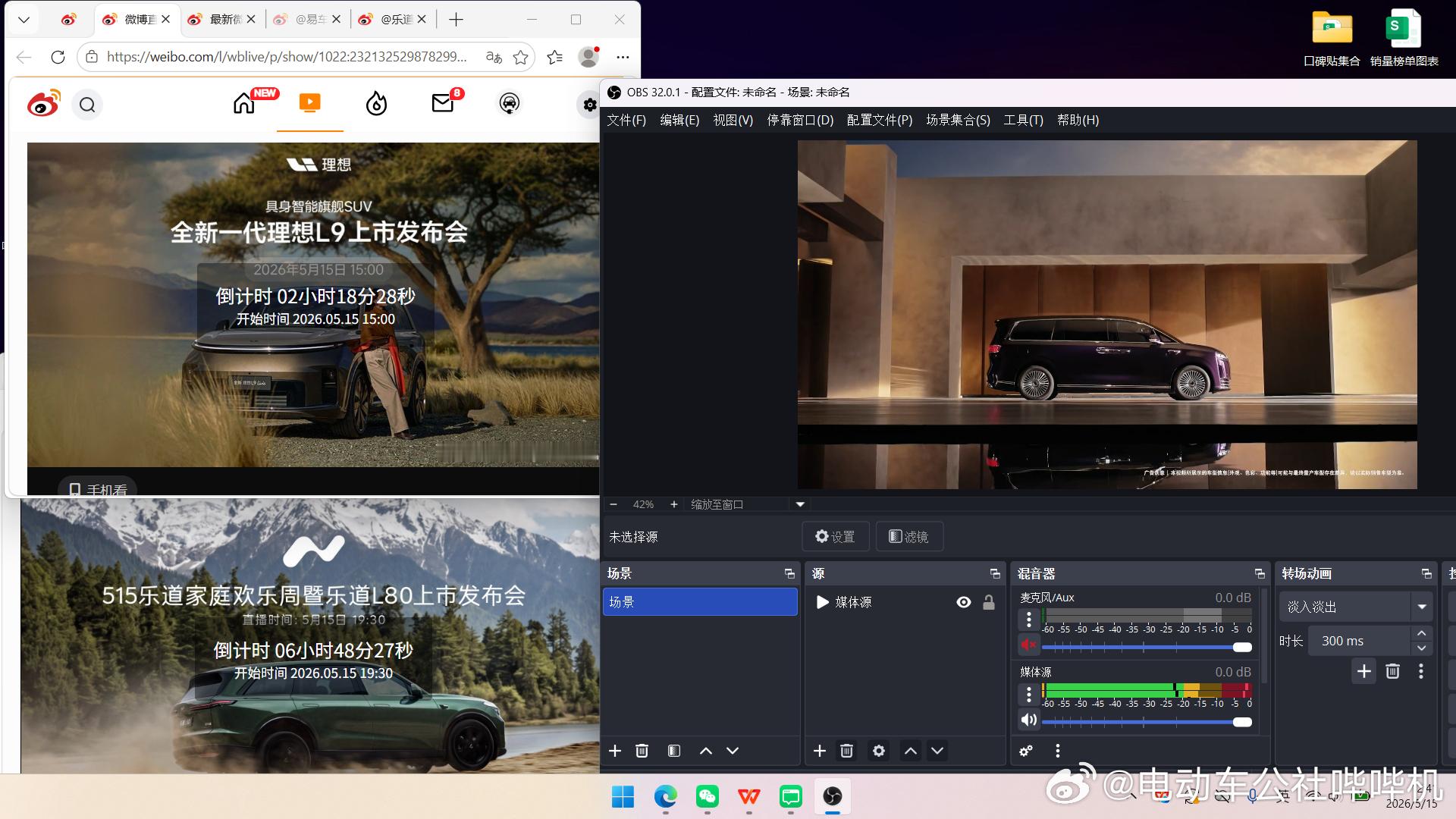This screenshot has height=819, width=1456.
Task: Click the weibo.com address bar
Action: click(287, 57)
